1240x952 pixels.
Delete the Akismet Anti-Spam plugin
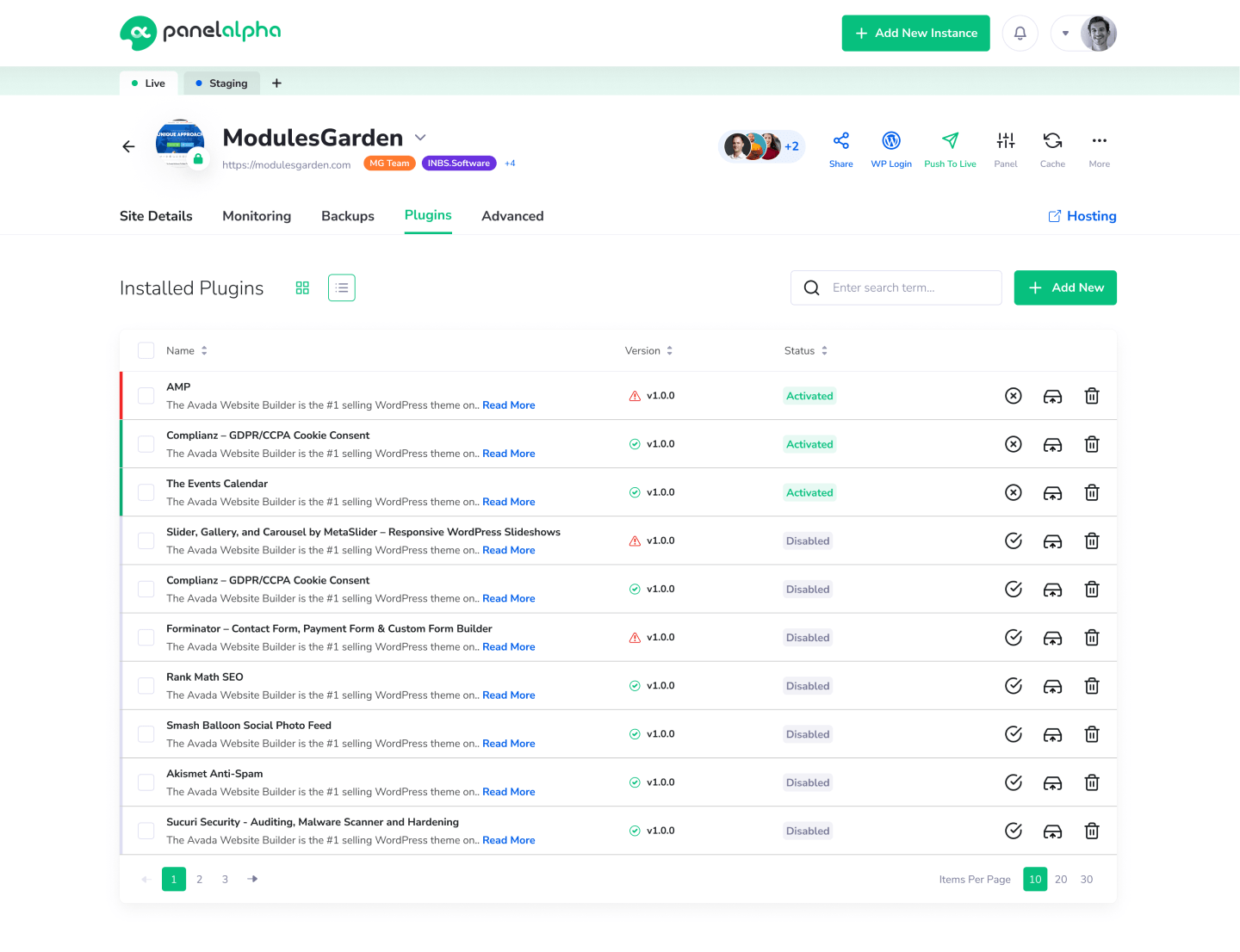tap(1092, 782)
